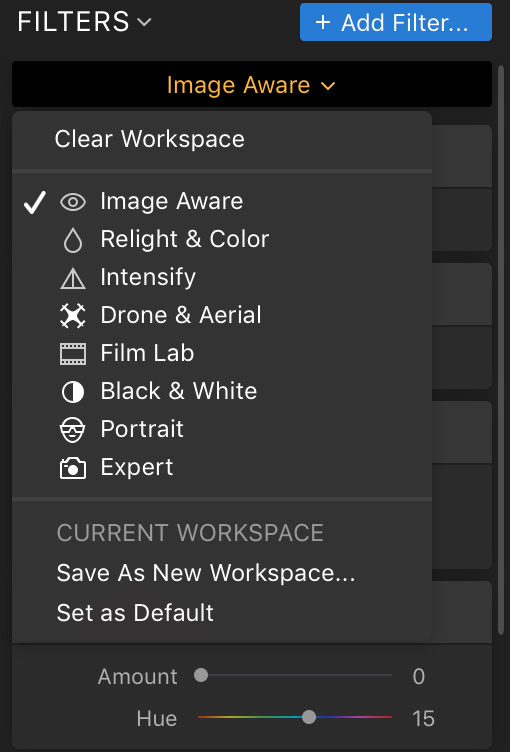Select the Film Lab workspace label

click(147, 353)
